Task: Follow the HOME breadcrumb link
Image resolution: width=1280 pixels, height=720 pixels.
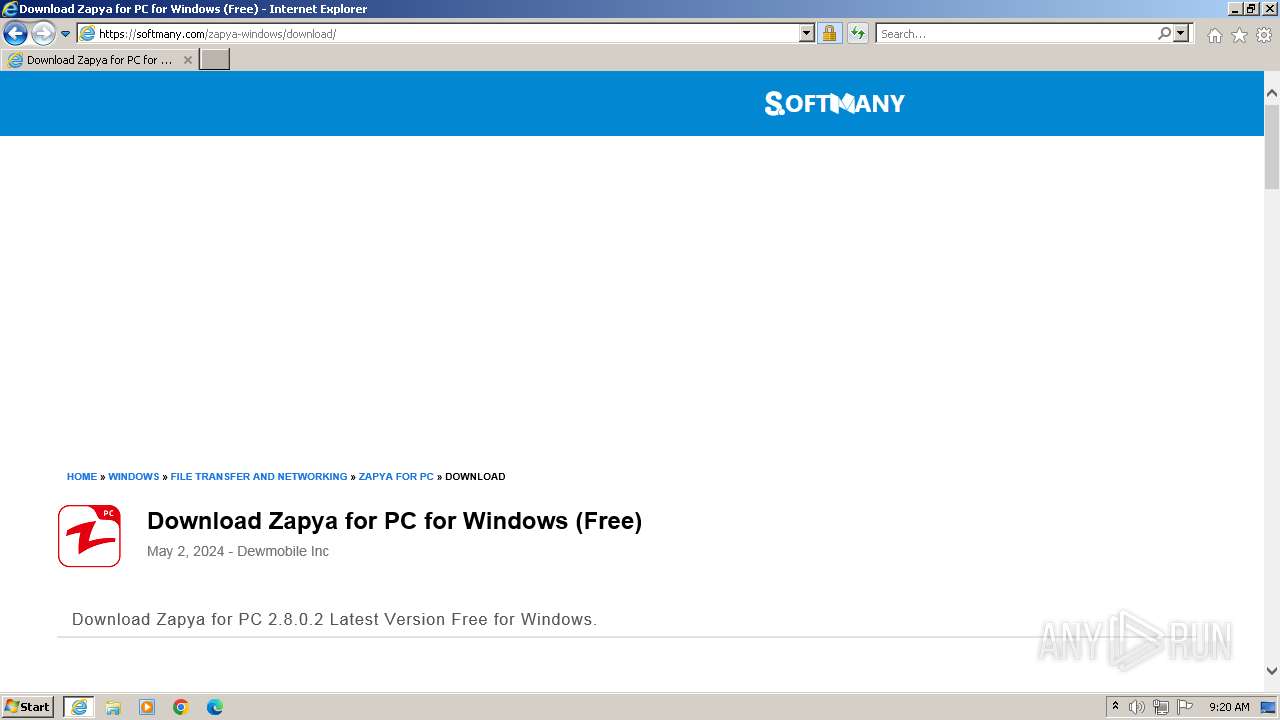Action: click(x=82, y=477)
